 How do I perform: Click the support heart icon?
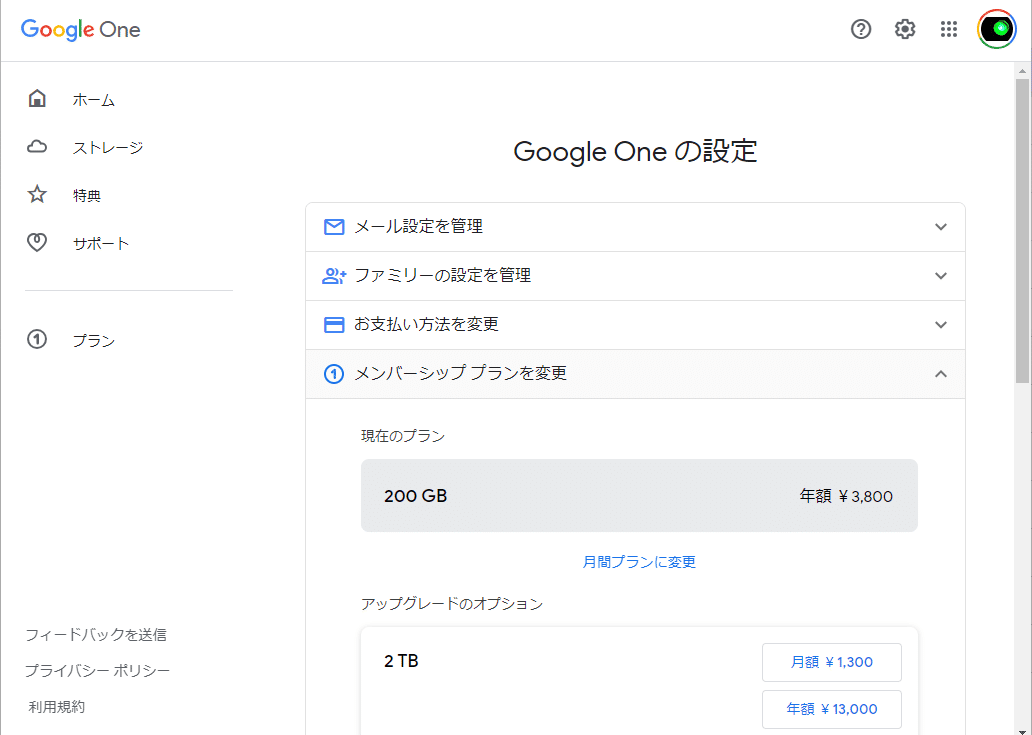pos(37,243)
